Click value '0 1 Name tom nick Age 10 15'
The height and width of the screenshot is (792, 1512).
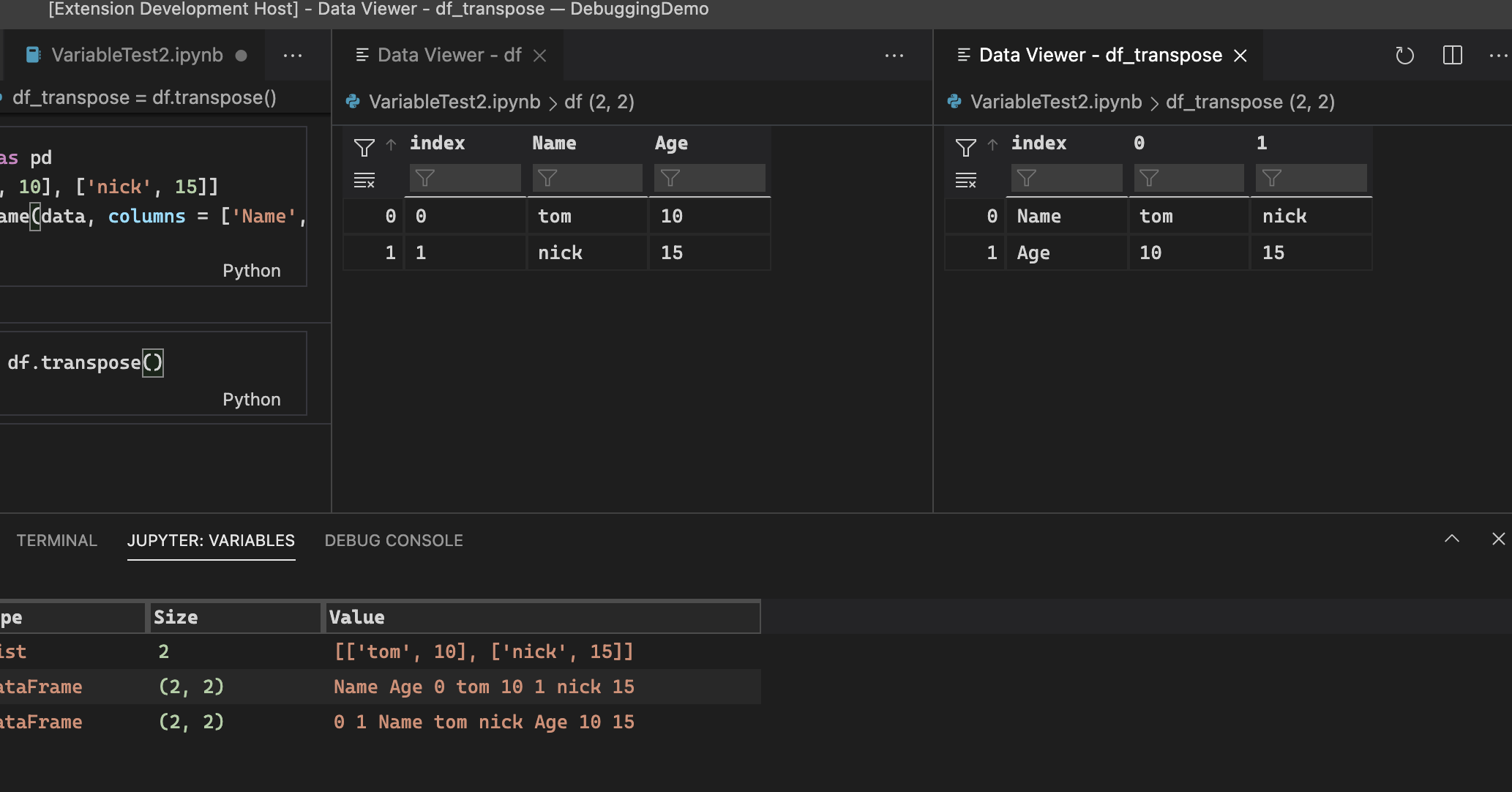[x=484, y=722]
